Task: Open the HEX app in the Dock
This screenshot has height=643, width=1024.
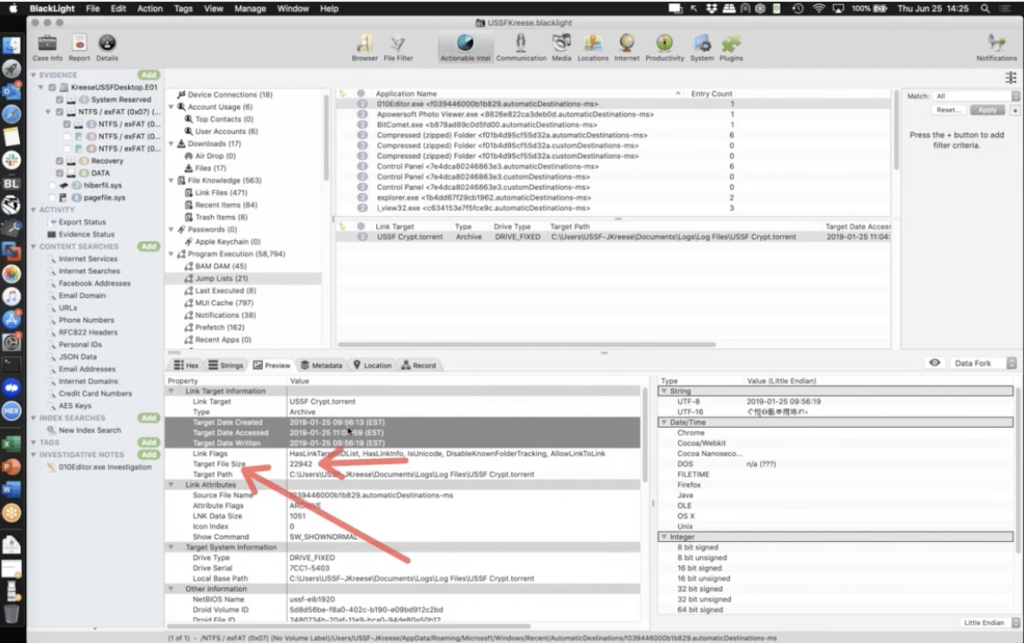Action: tap(11, 411)
